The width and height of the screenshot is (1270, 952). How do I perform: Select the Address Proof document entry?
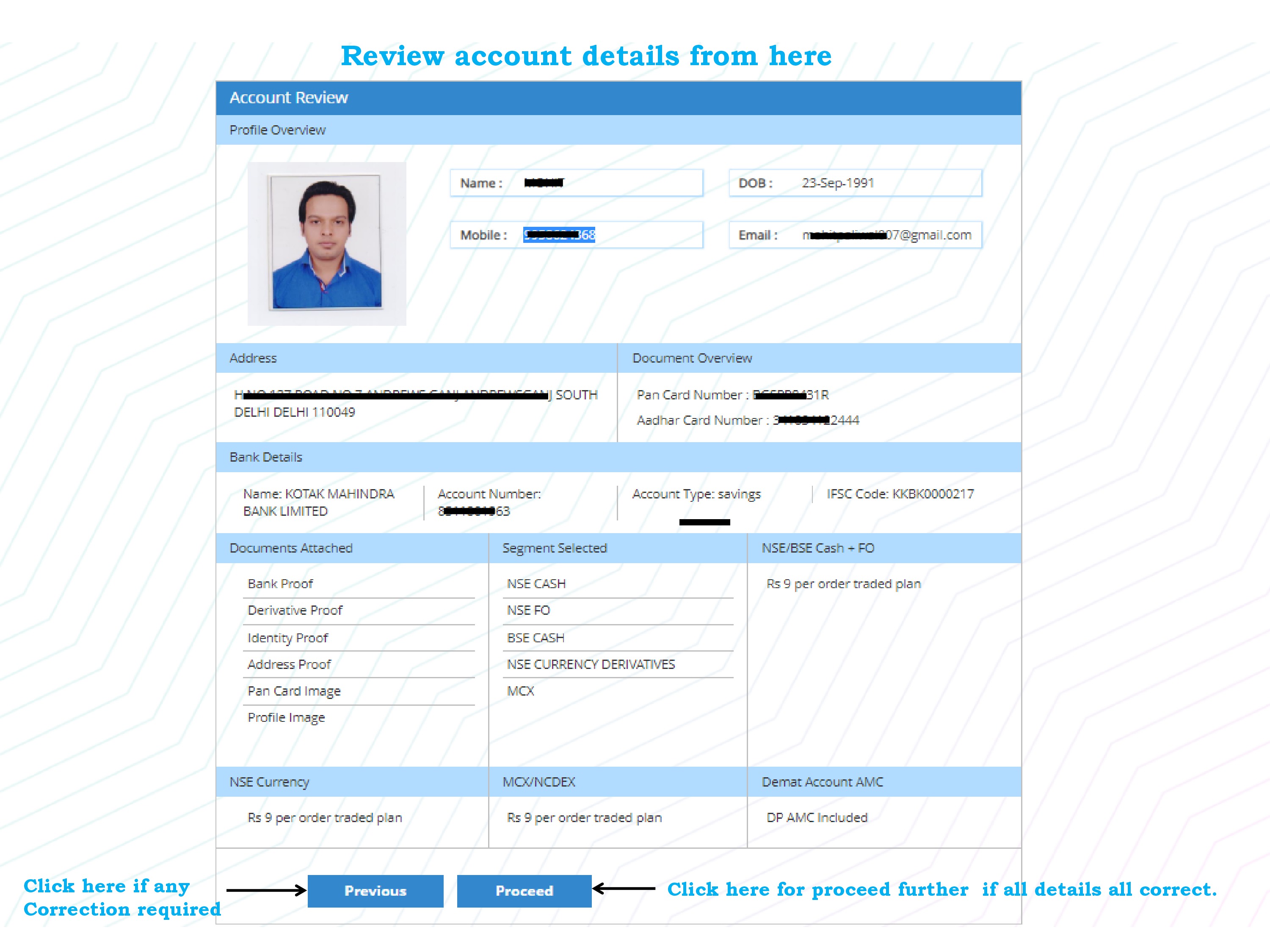pos(289,664)
